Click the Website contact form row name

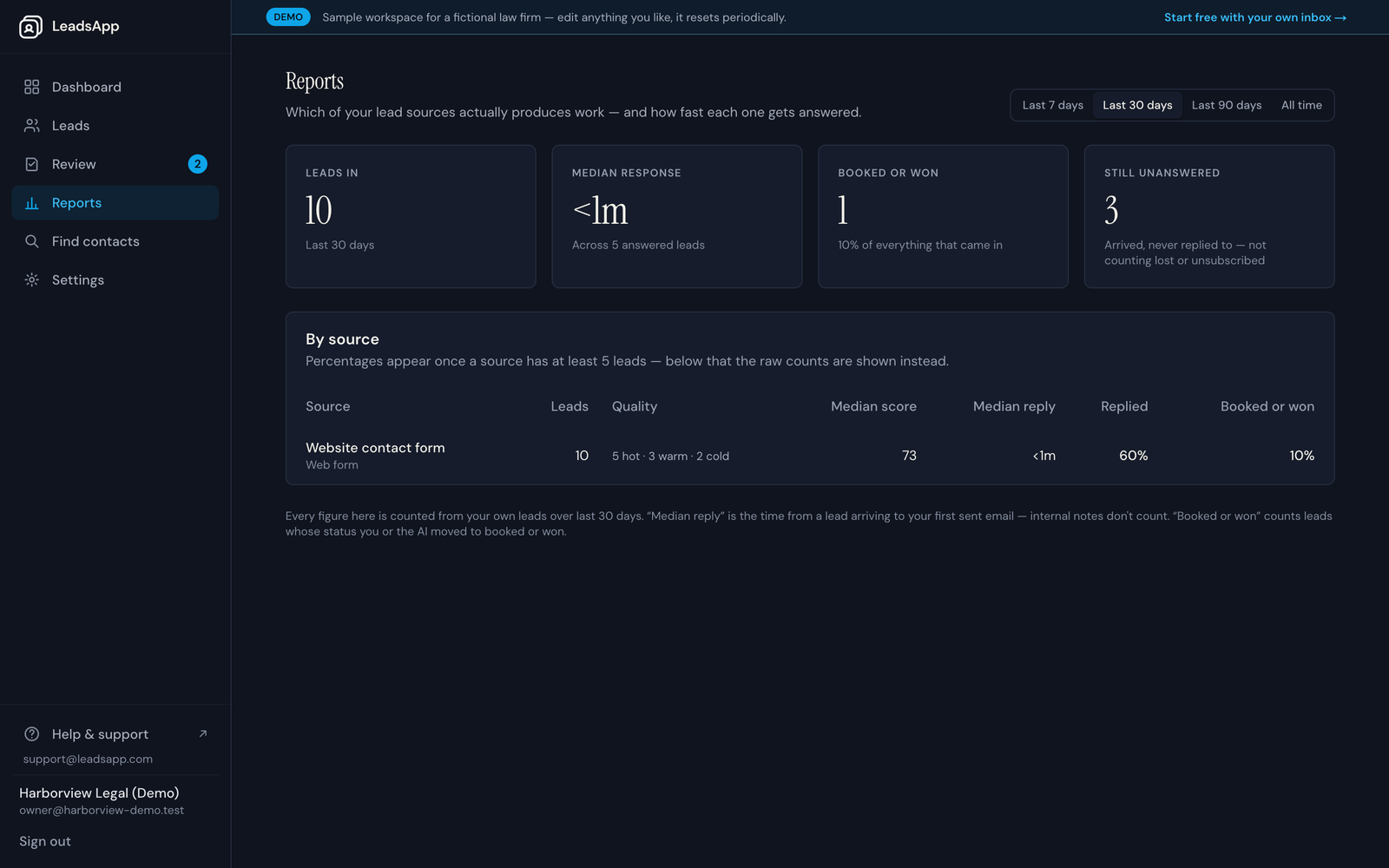pyautogui.click(x=375, y=448)
